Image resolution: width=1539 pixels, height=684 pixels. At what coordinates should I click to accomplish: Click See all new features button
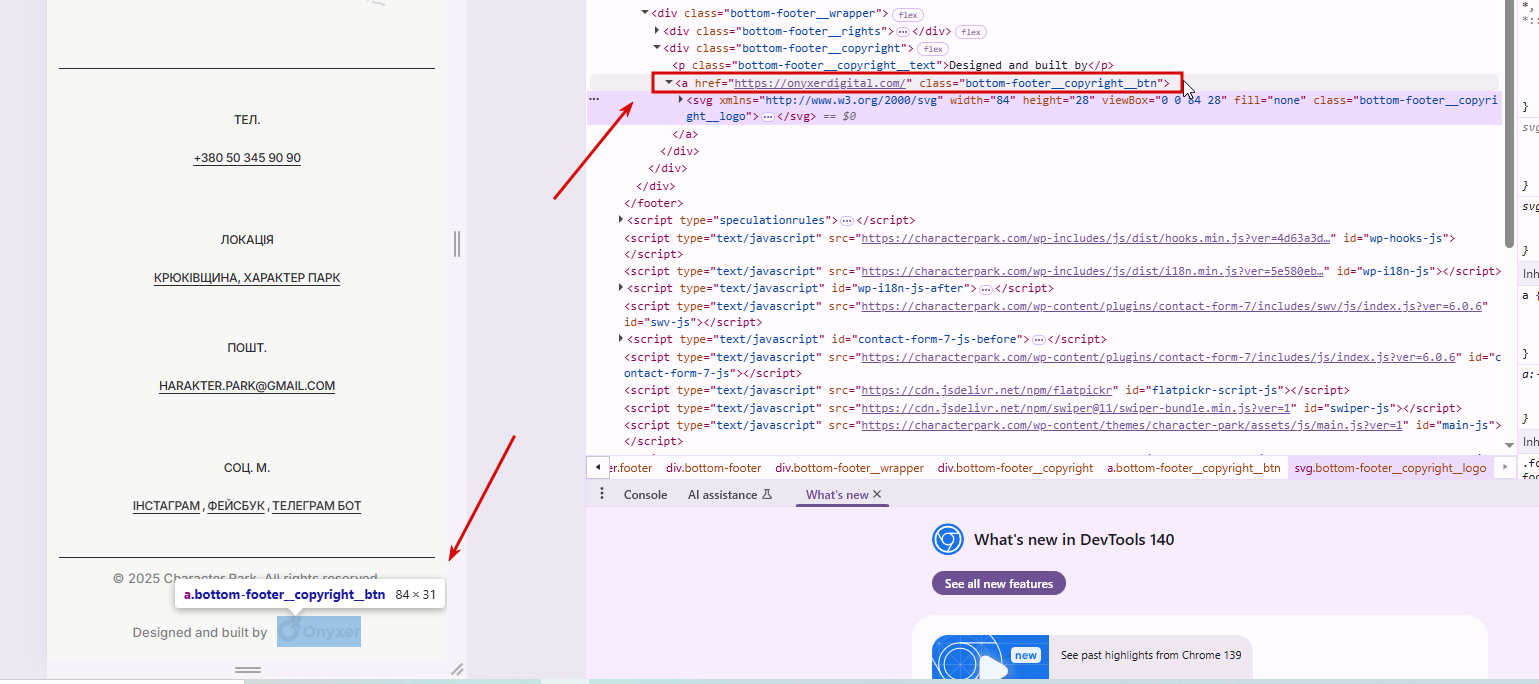coord(999,584)
